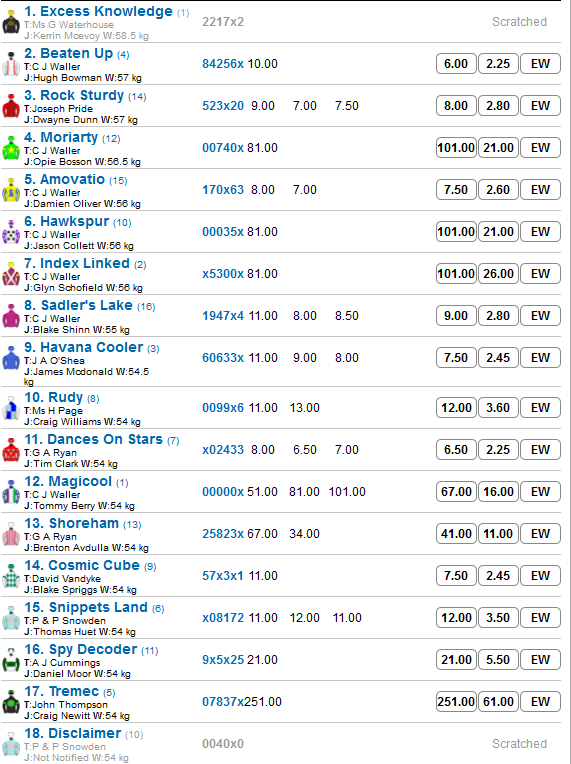
Task: Select win odds 6.00 for Beaten Up
Action: [456, 64]
